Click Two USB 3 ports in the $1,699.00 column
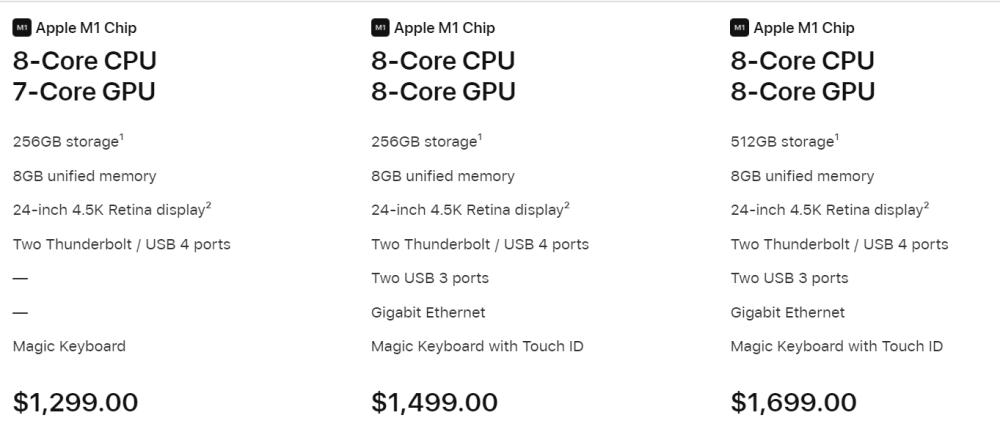Viewport: 1000px width, 429px height. (789, 278)
